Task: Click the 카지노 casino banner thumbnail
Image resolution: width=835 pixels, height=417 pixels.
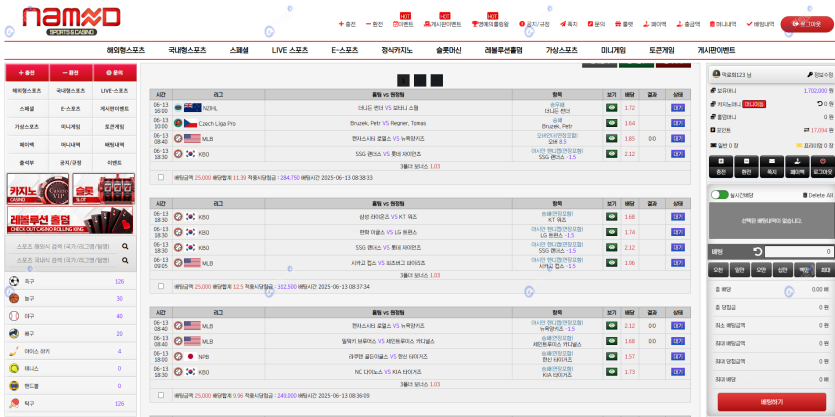Action: tap(36, 187)
